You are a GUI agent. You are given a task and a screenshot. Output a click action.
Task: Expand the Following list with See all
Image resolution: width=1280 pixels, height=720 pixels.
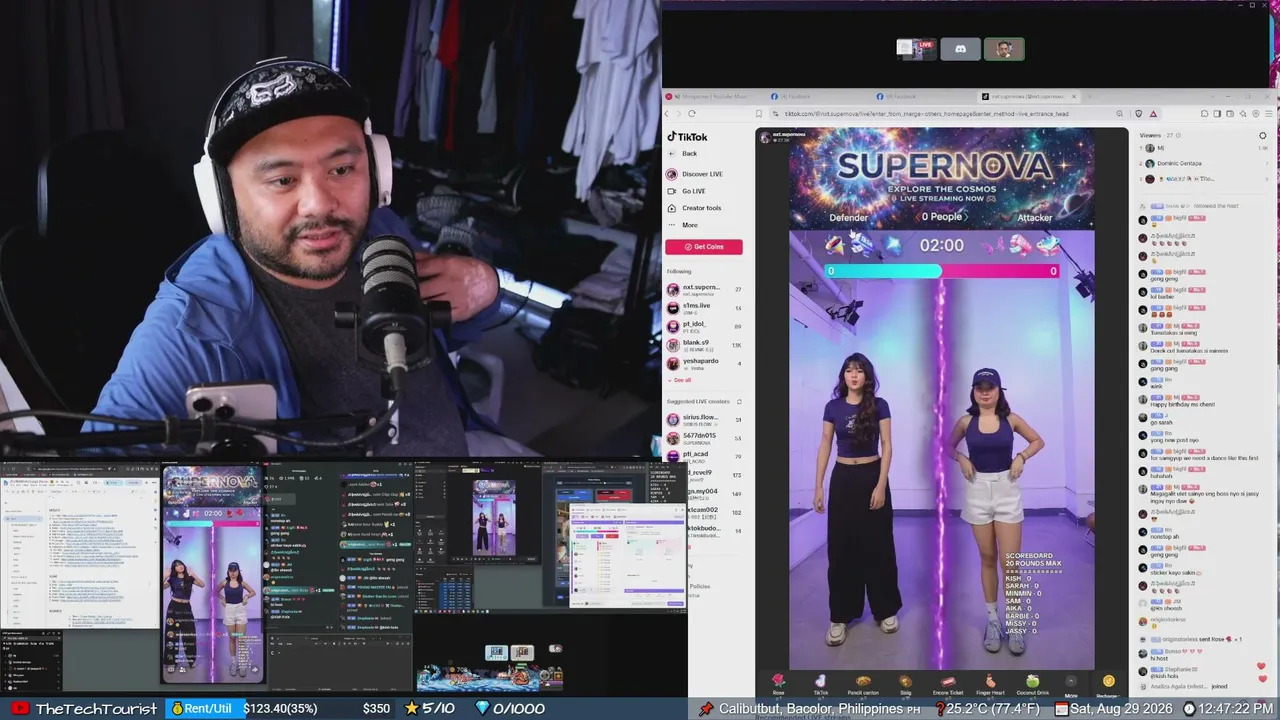680,380
